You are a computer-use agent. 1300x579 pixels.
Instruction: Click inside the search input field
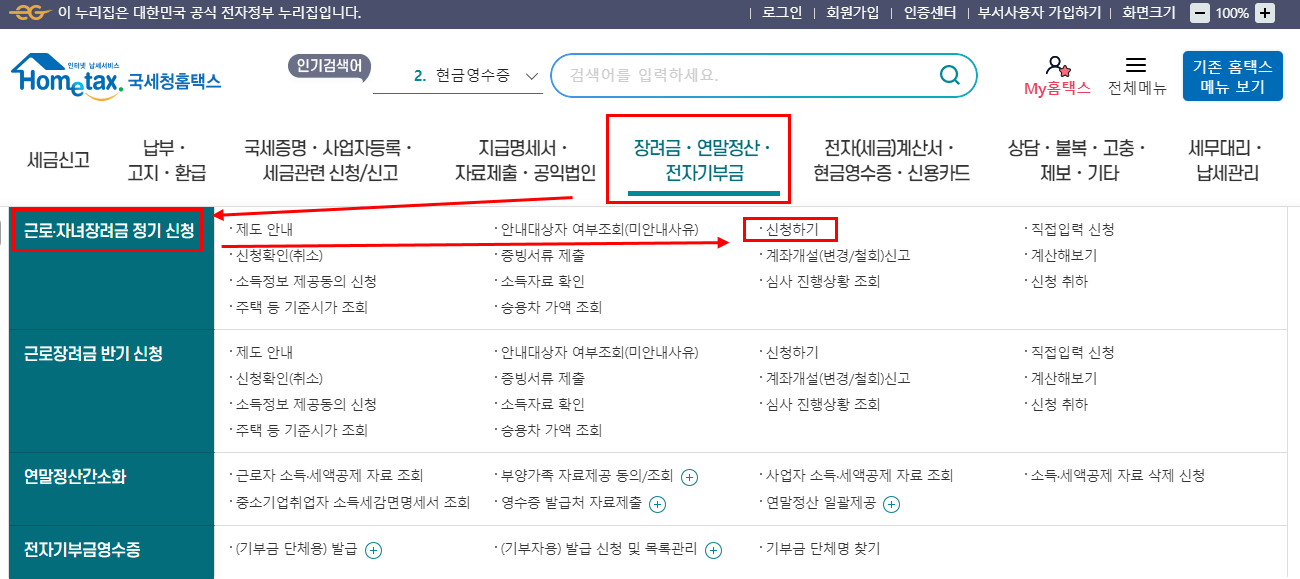[x=700, y=74]
